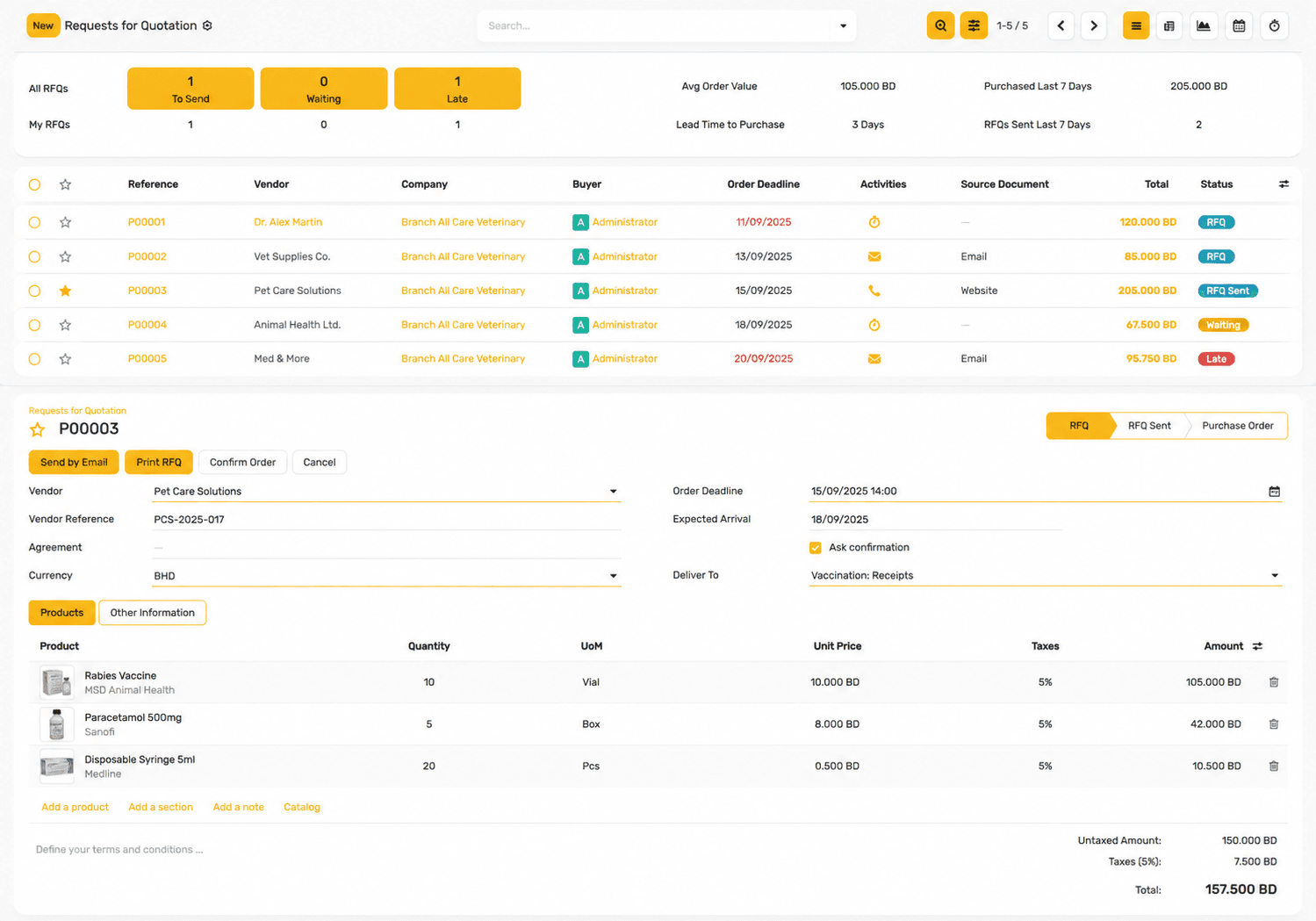
Task: Click the Add a product link
Action: pos(75,807)
